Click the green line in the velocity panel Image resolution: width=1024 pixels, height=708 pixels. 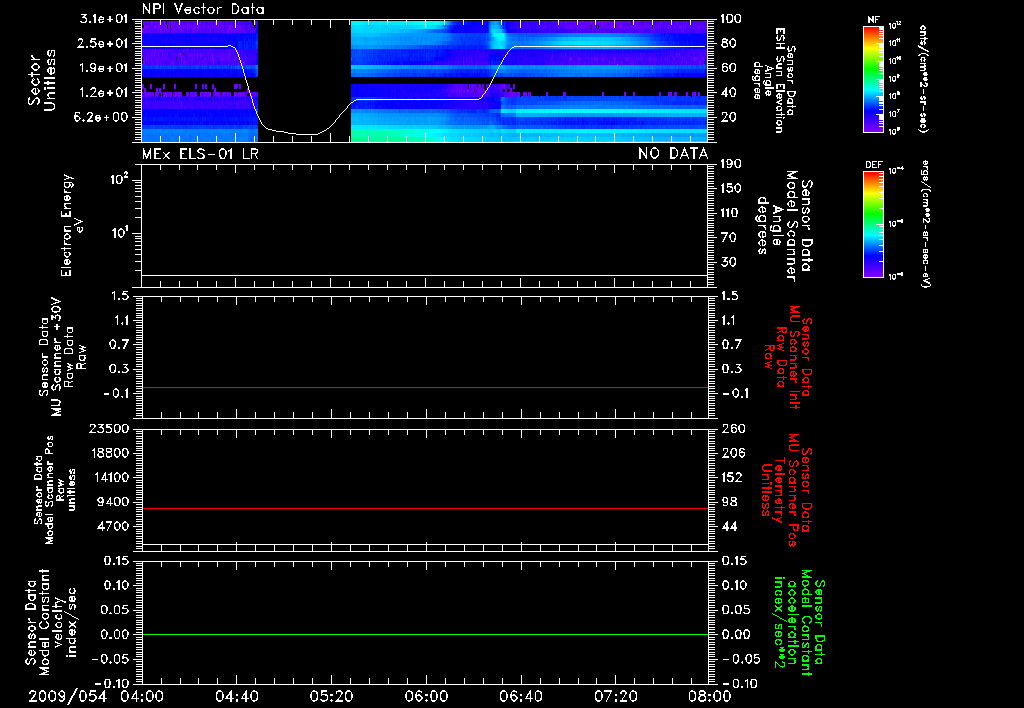[424, 634]
